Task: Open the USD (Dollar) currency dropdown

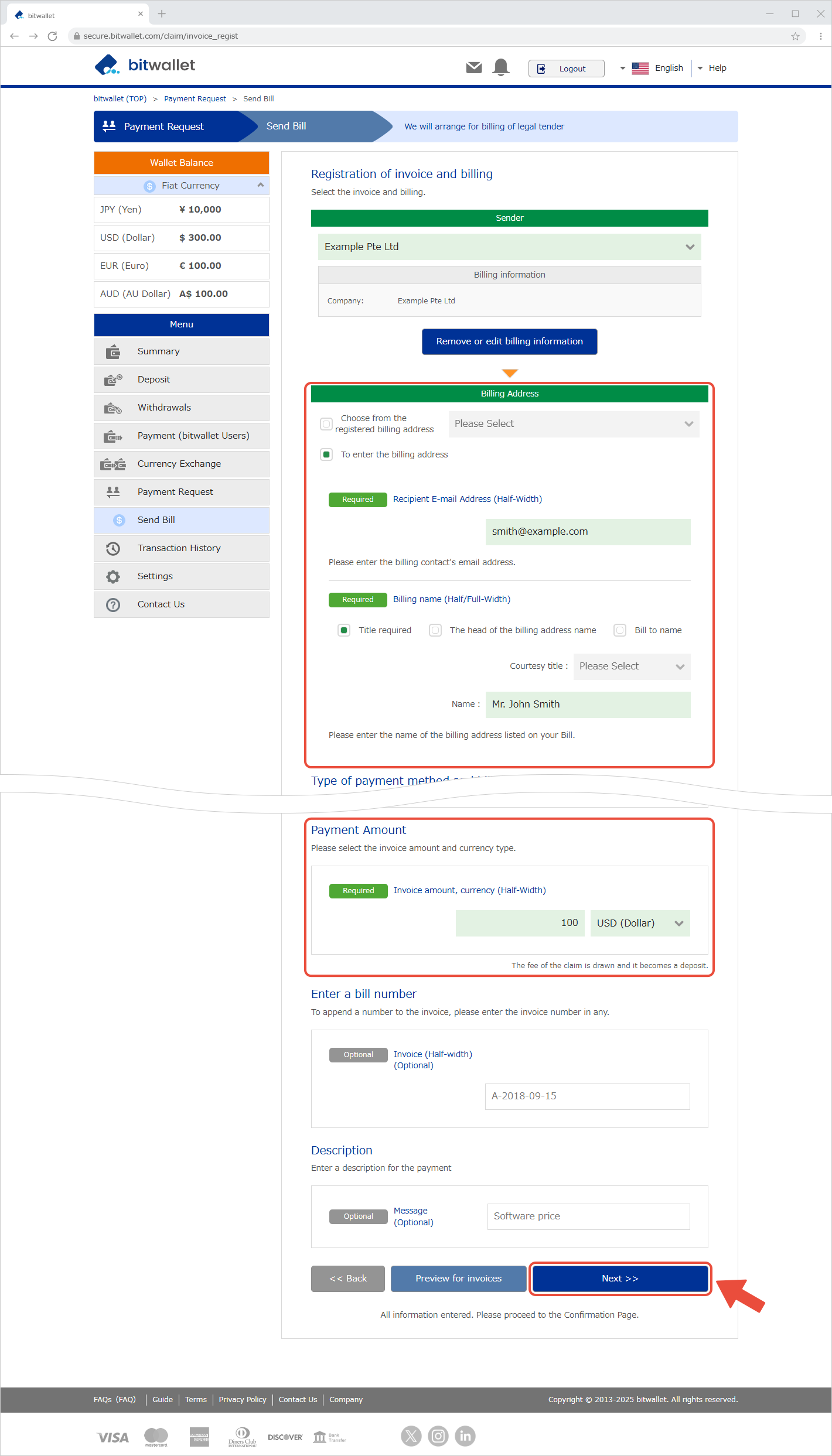Action: 640,923
